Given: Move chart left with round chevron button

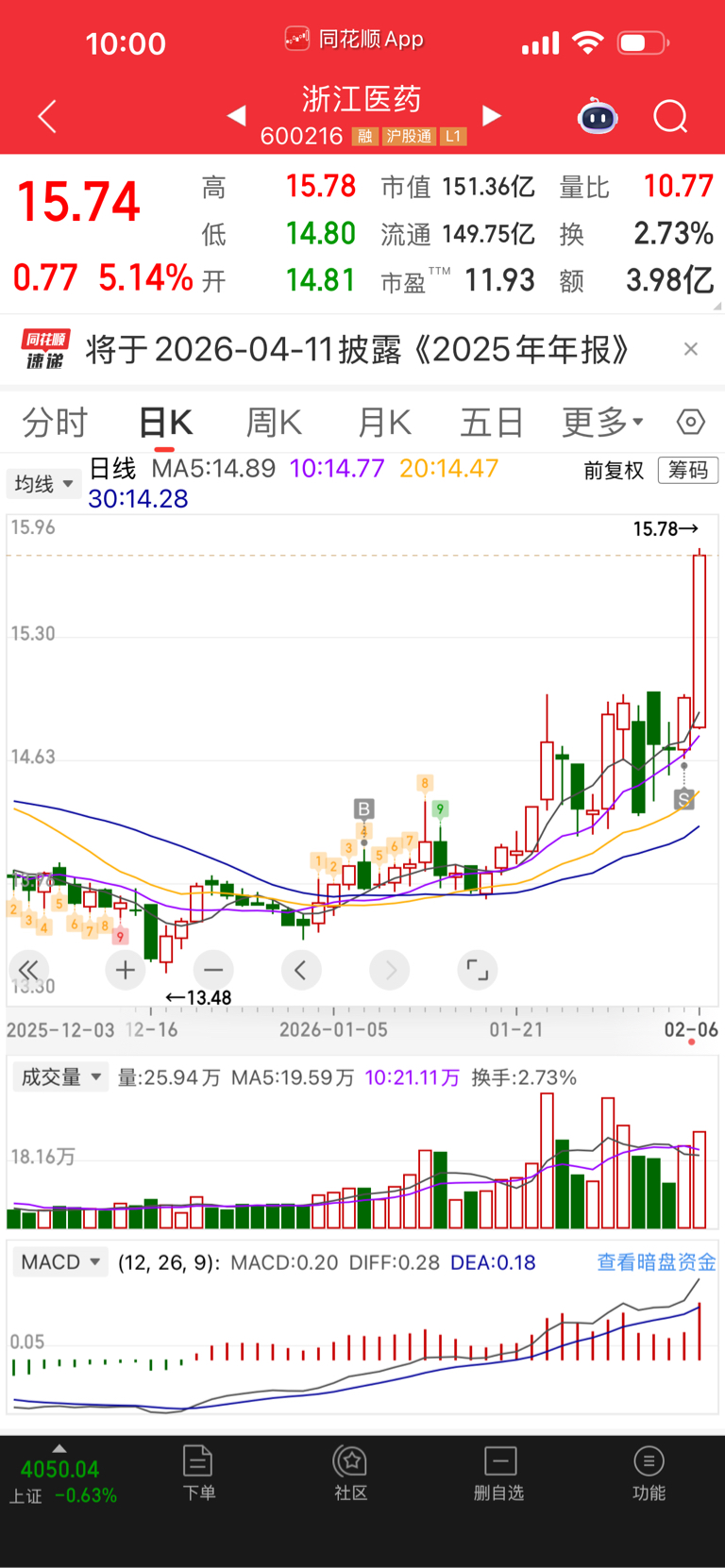Looking at the screenshot, I should coord(301,970).
